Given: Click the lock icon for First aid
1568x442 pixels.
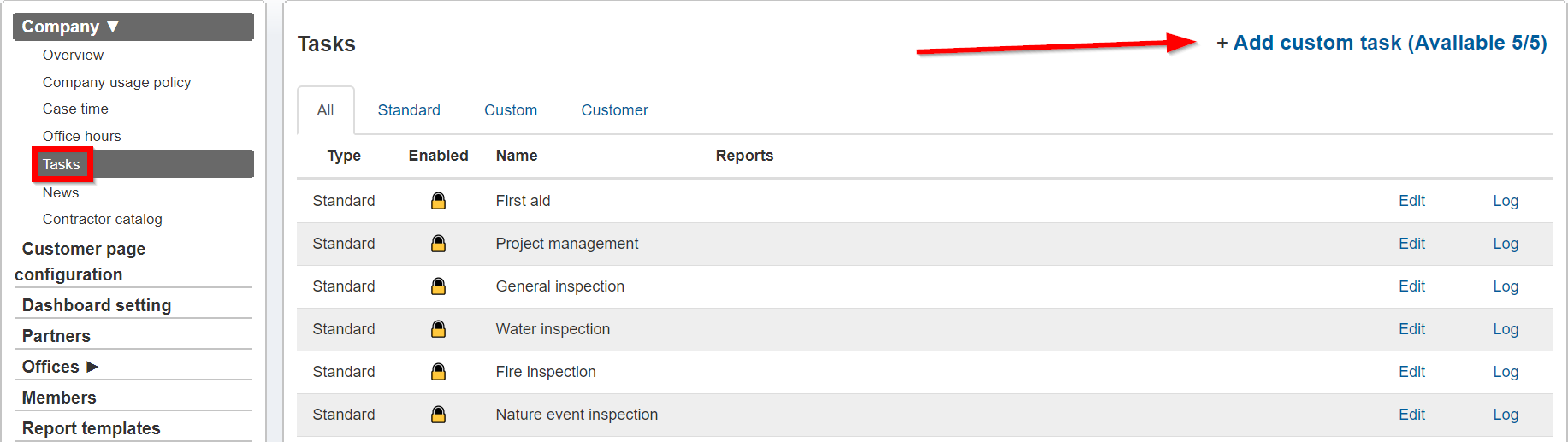Looking at the screenshot, I should coord(438,201).
